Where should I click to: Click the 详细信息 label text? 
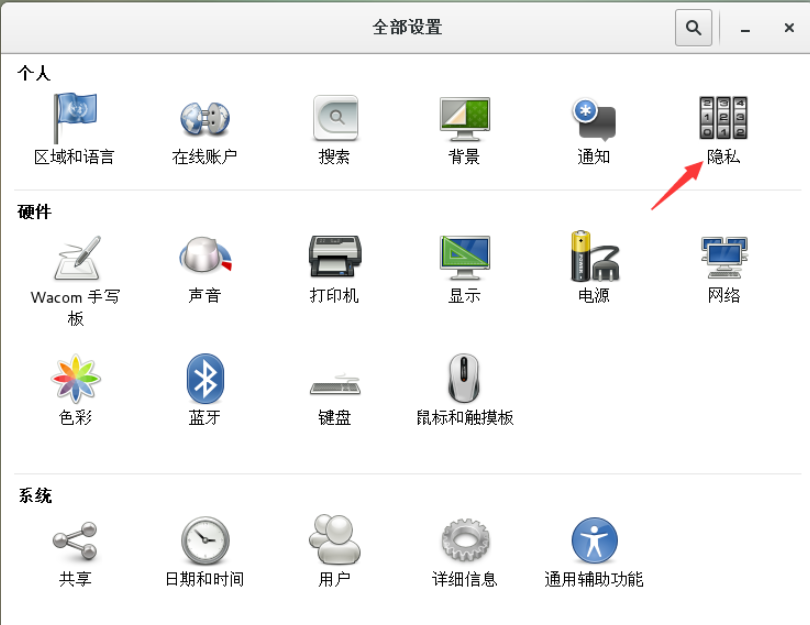point(464,579)
